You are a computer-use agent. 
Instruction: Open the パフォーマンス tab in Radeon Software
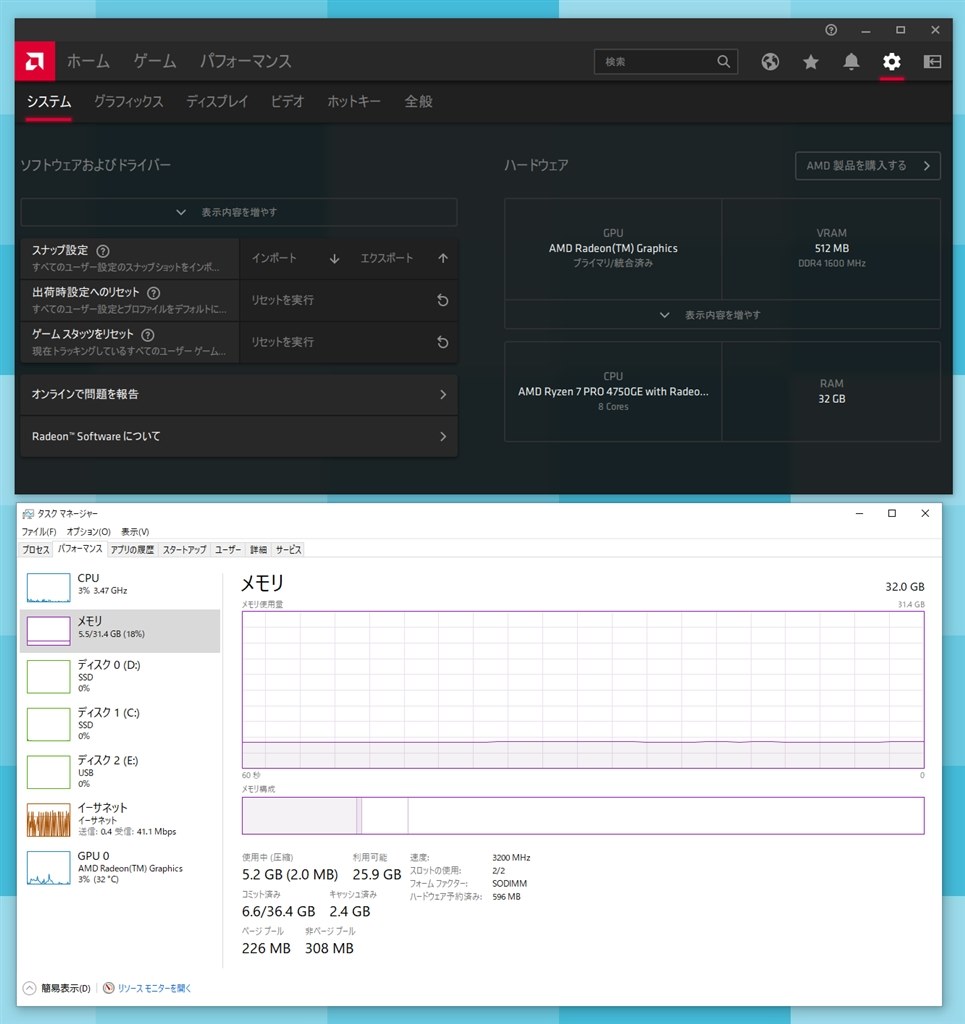tap(245, 61)
